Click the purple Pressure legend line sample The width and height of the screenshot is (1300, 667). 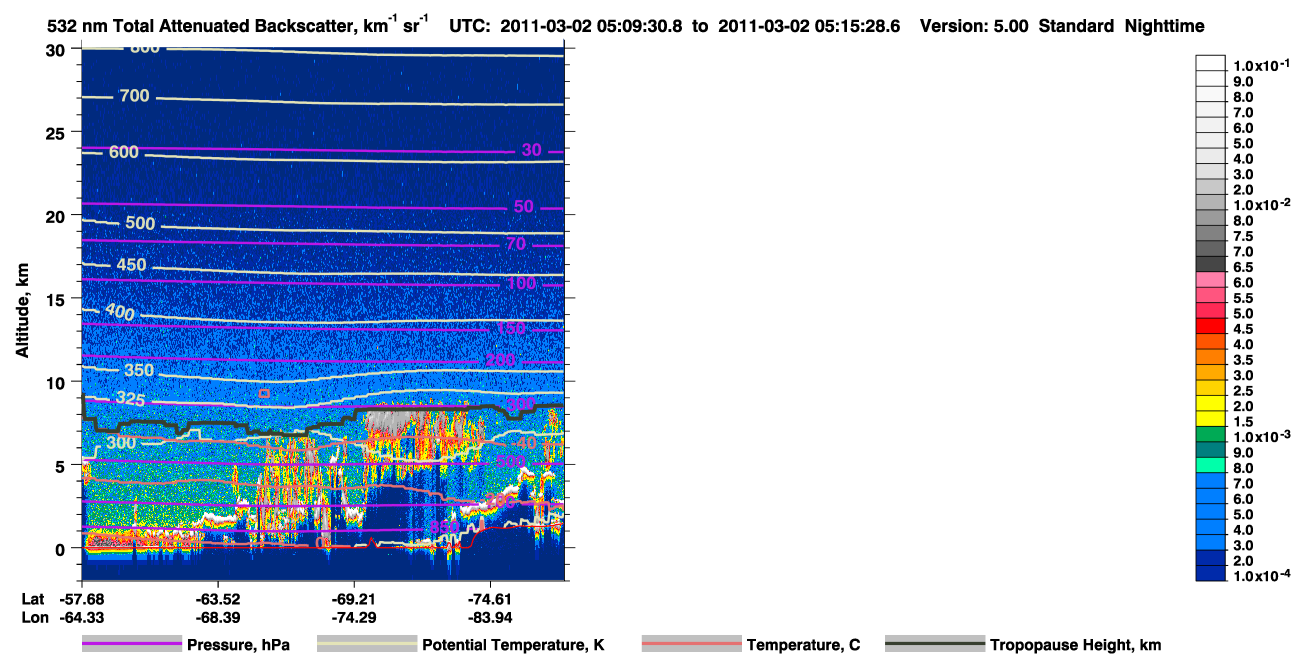132,644
